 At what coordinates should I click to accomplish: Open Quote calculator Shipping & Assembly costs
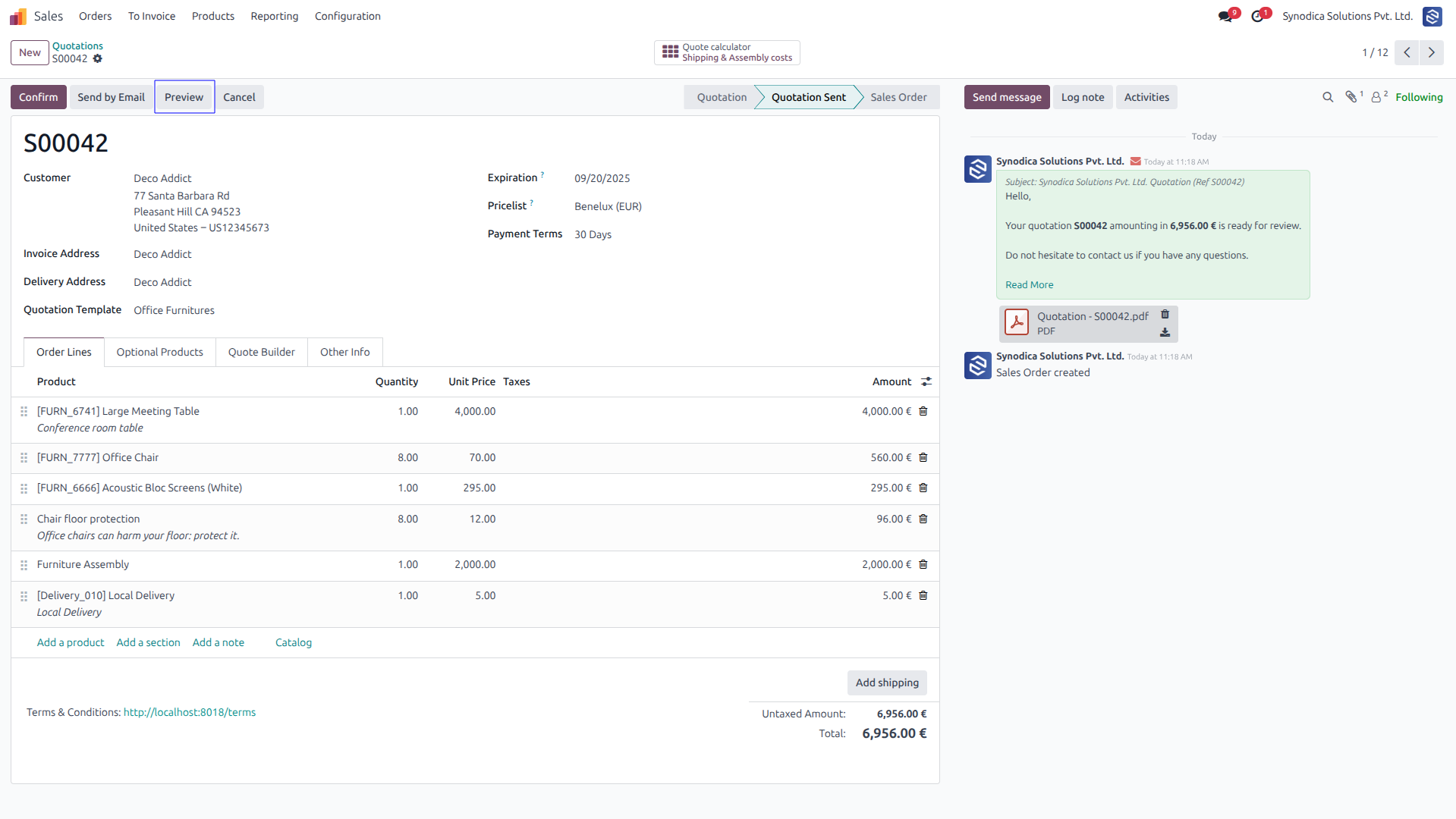click(727, 52)
